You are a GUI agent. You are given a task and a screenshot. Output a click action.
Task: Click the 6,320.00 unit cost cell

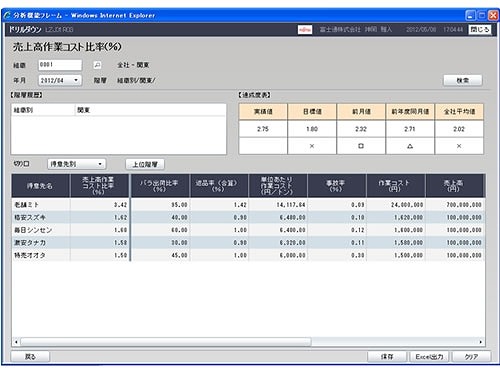click(x=278, y=243)
